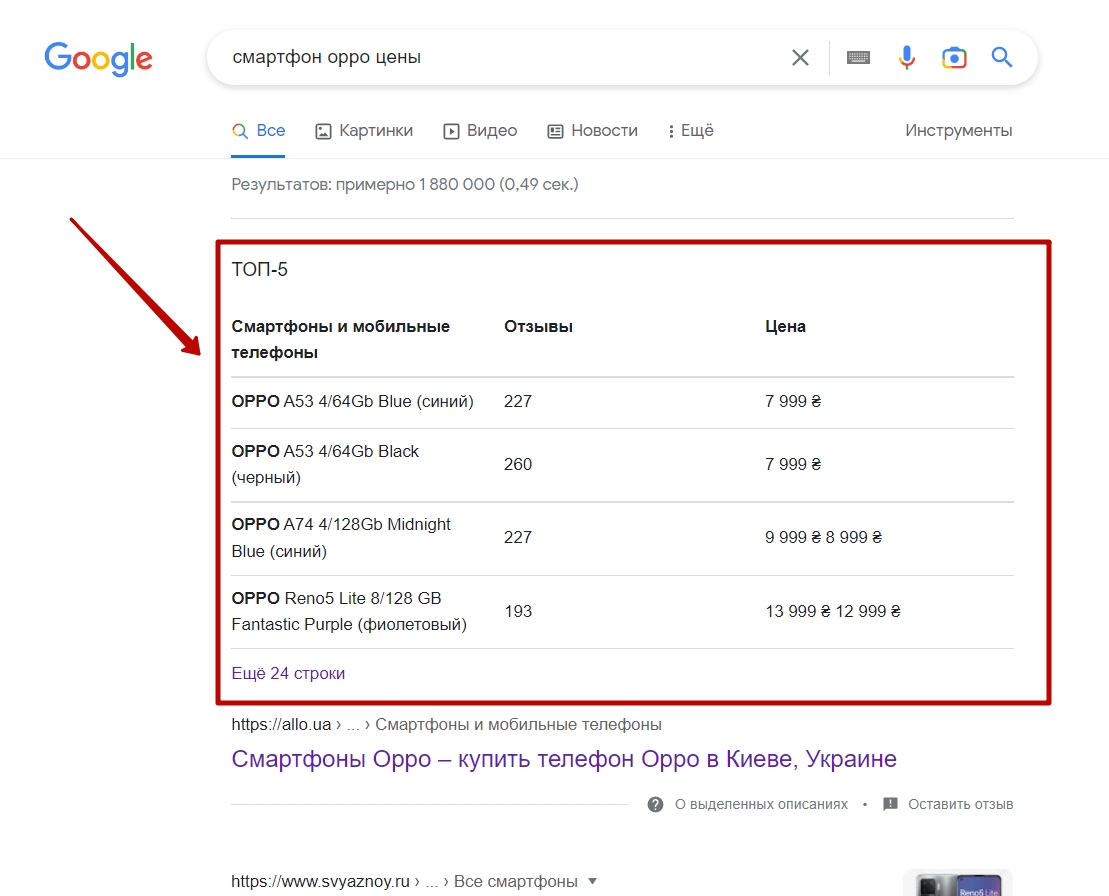This screenshot has height=896, width=1109.
Task: Click the Google logo
Action: point(98,58)
